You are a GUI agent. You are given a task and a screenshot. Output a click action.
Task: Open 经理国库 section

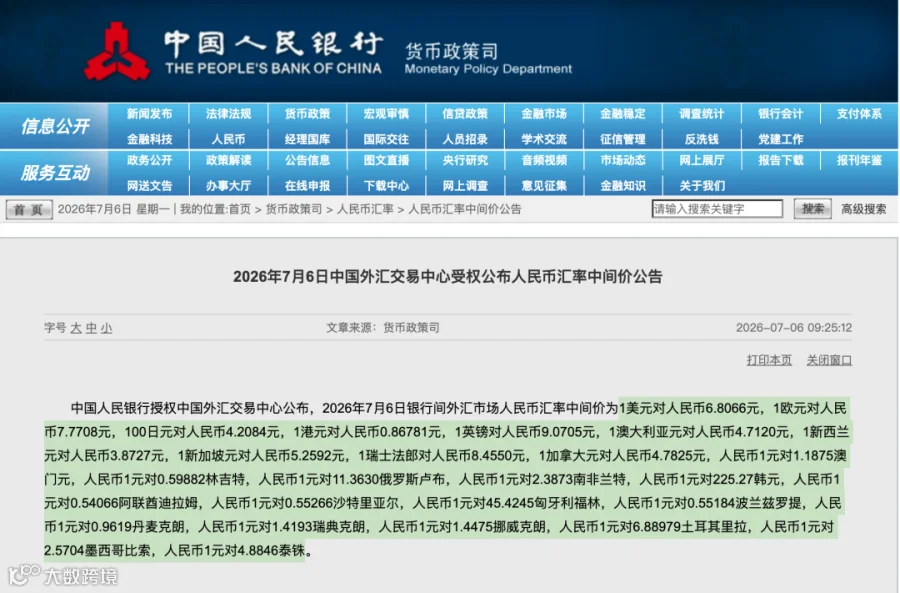[307, 139]
